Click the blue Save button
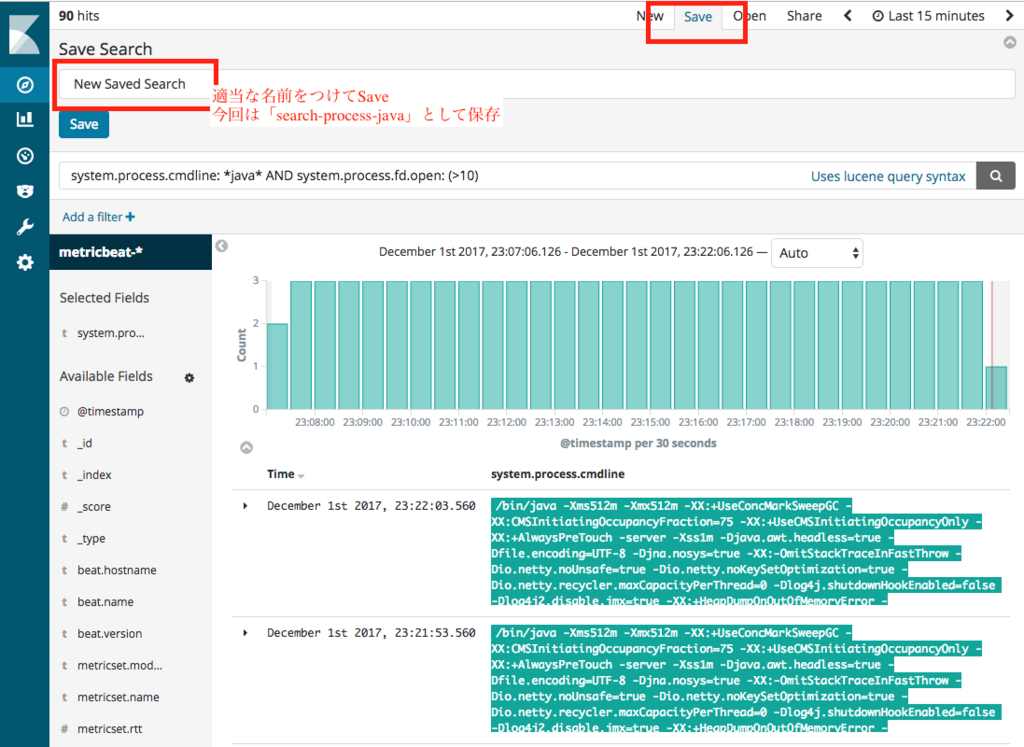The width and height of the screenshot is (1024, 747). [x=84, y=124]
